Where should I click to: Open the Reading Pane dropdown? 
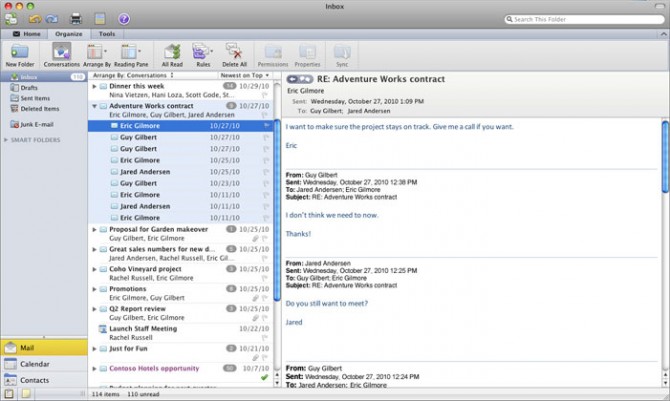129,52
